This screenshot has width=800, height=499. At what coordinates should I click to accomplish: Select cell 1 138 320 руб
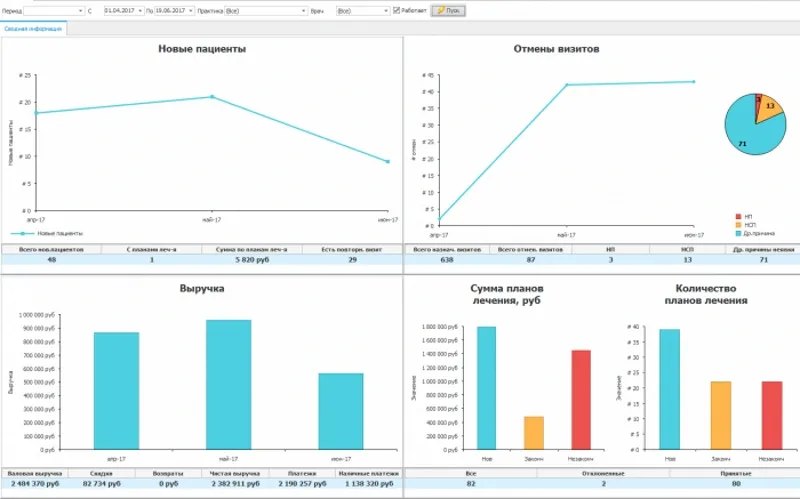[x=369, y=484]
